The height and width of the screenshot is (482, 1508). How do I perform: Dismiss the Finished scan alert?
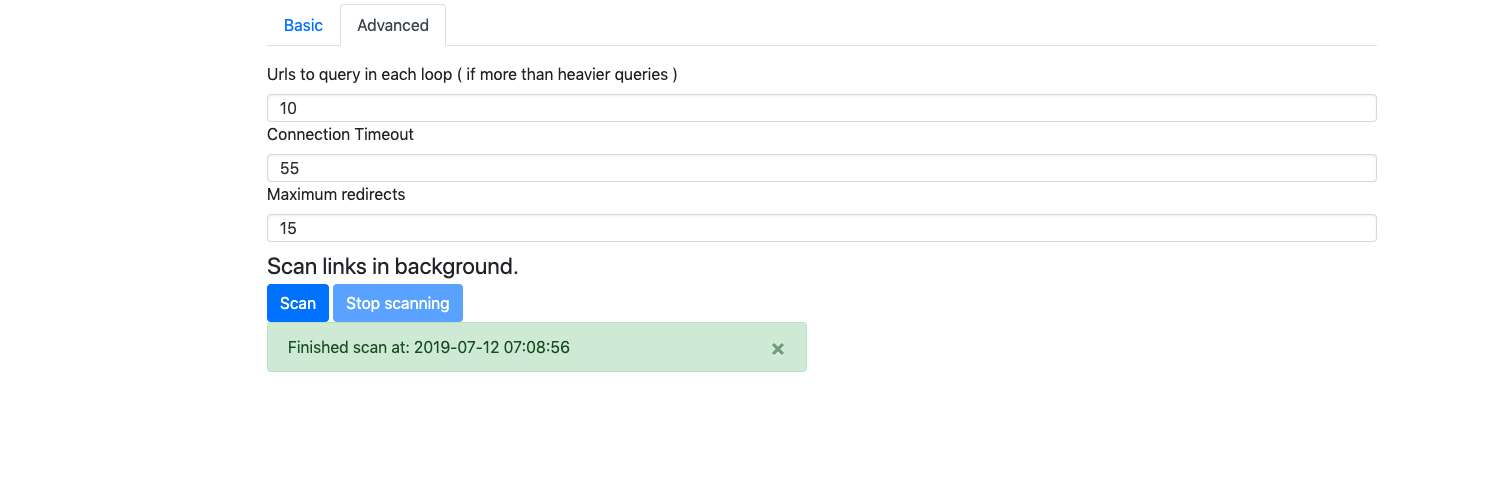coord(778,349)
